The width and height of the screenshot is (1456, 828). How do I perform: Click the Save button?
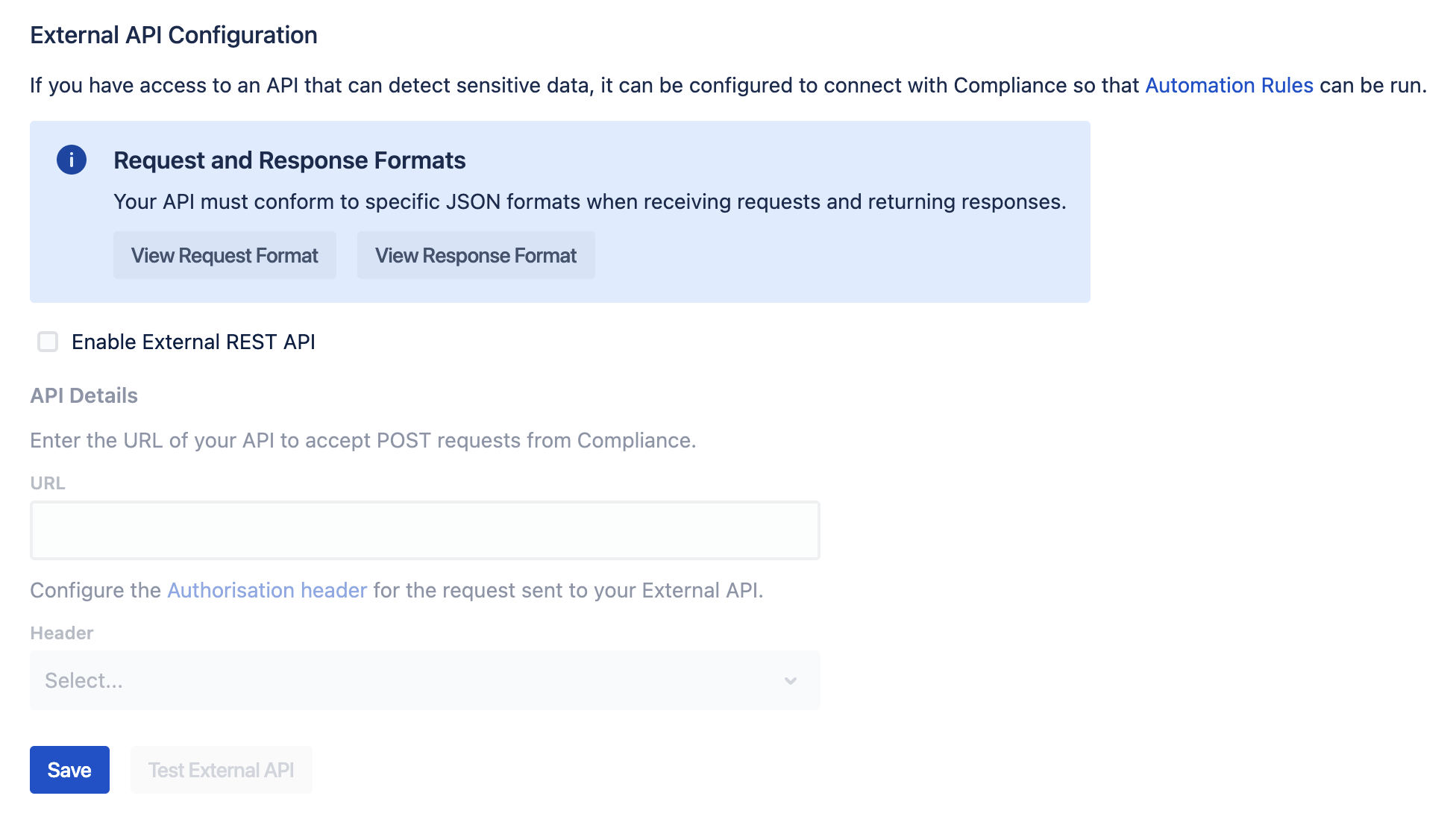point(69,770)
